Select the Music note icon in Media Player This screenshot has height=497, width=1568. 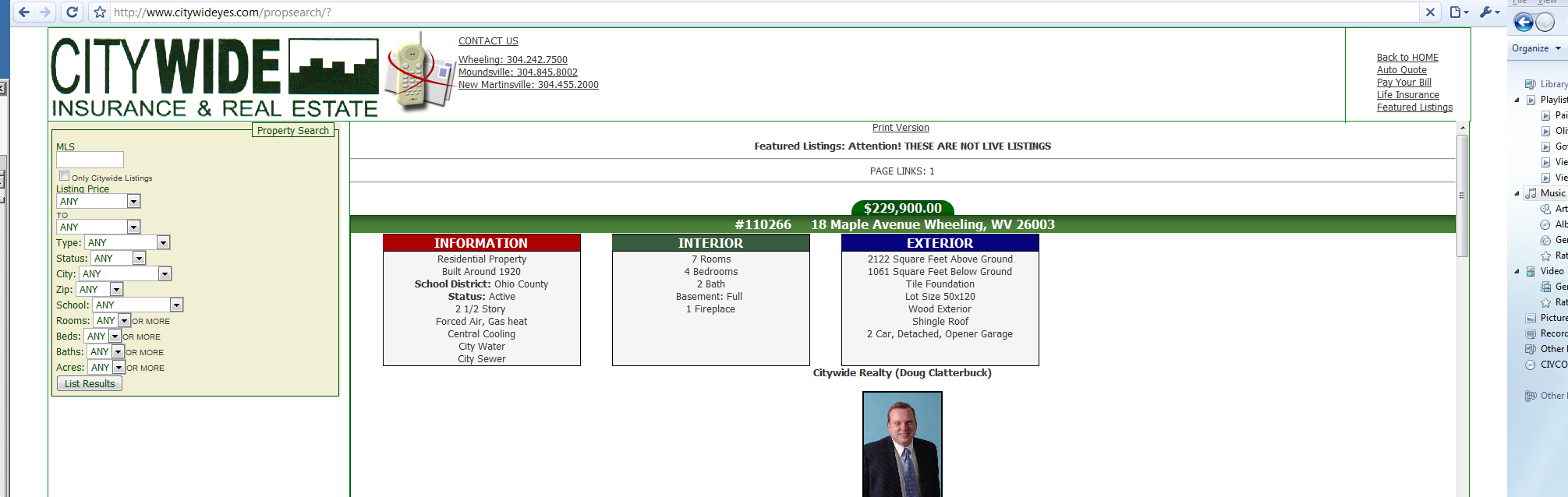(1531, 193)
